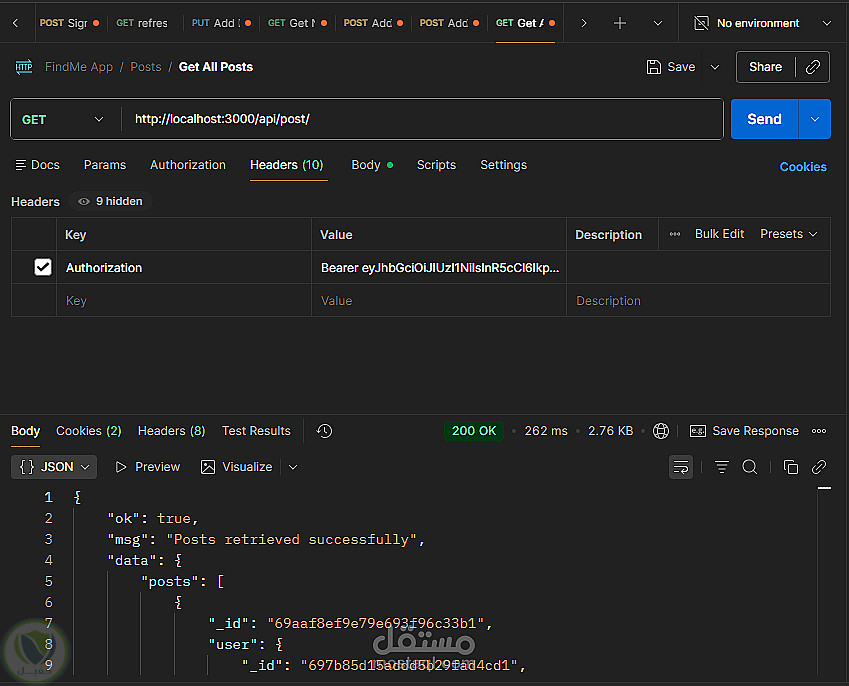Expand the Presets dropdown
Viewport: 849px width, 686px height.
[789, 234]
